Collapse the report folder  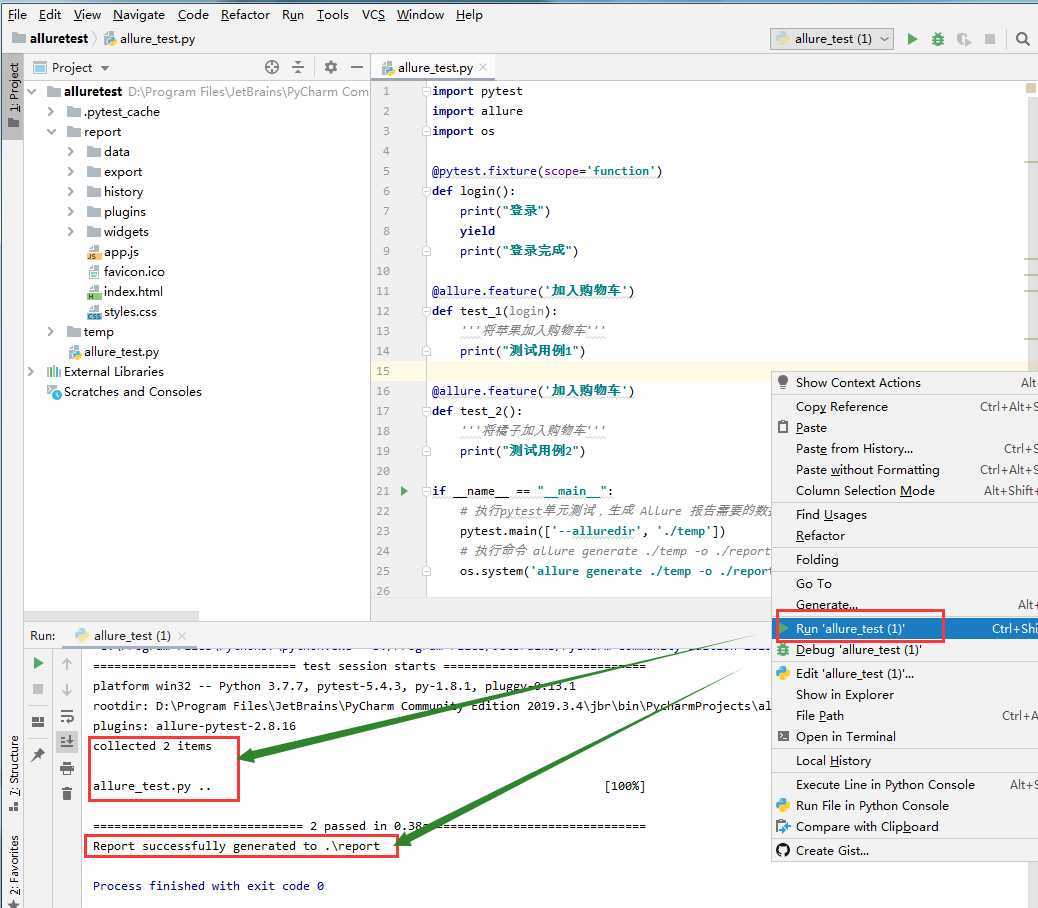[51, 132]
